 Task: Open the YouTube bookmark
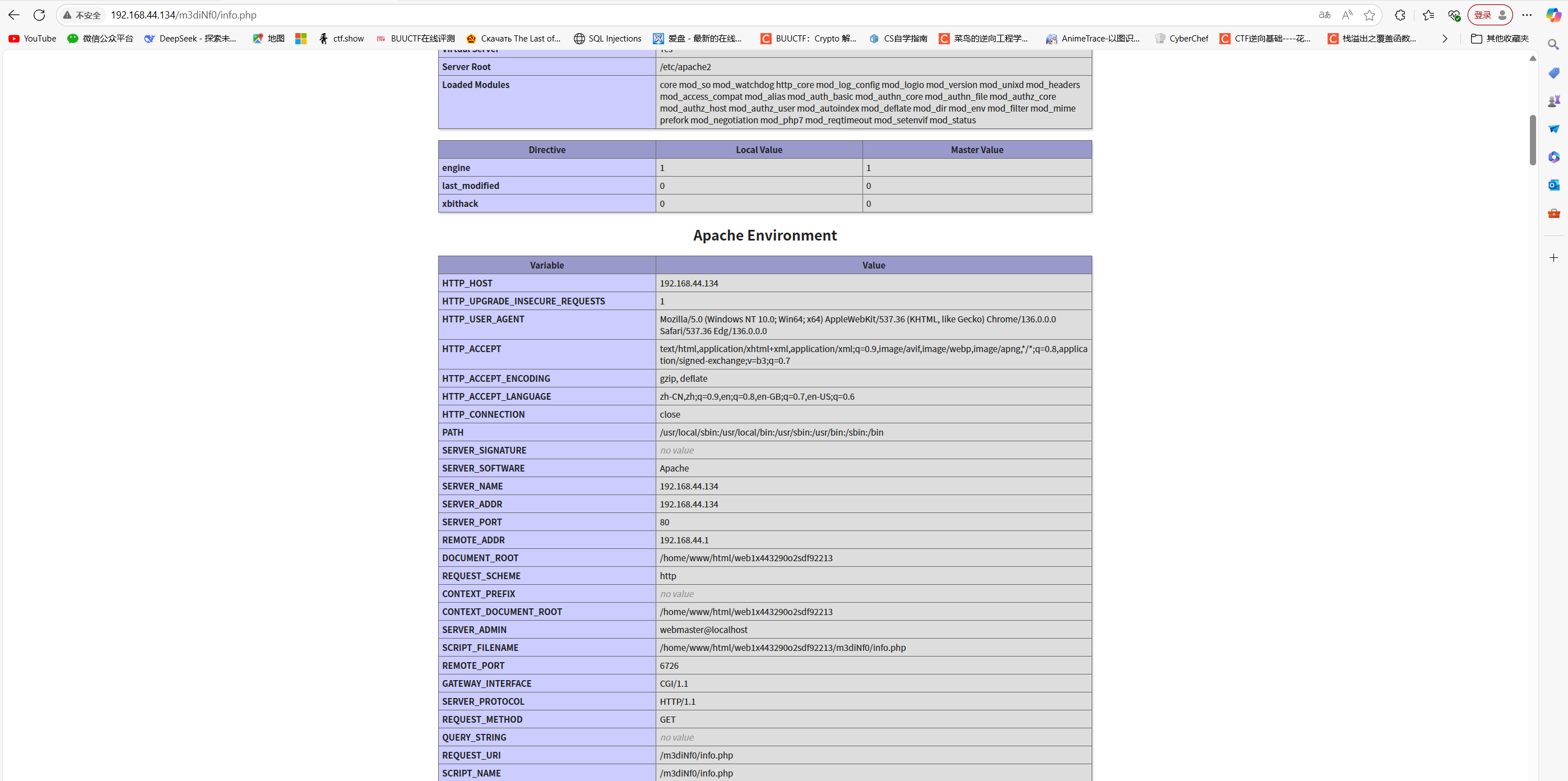pos(33,38)
